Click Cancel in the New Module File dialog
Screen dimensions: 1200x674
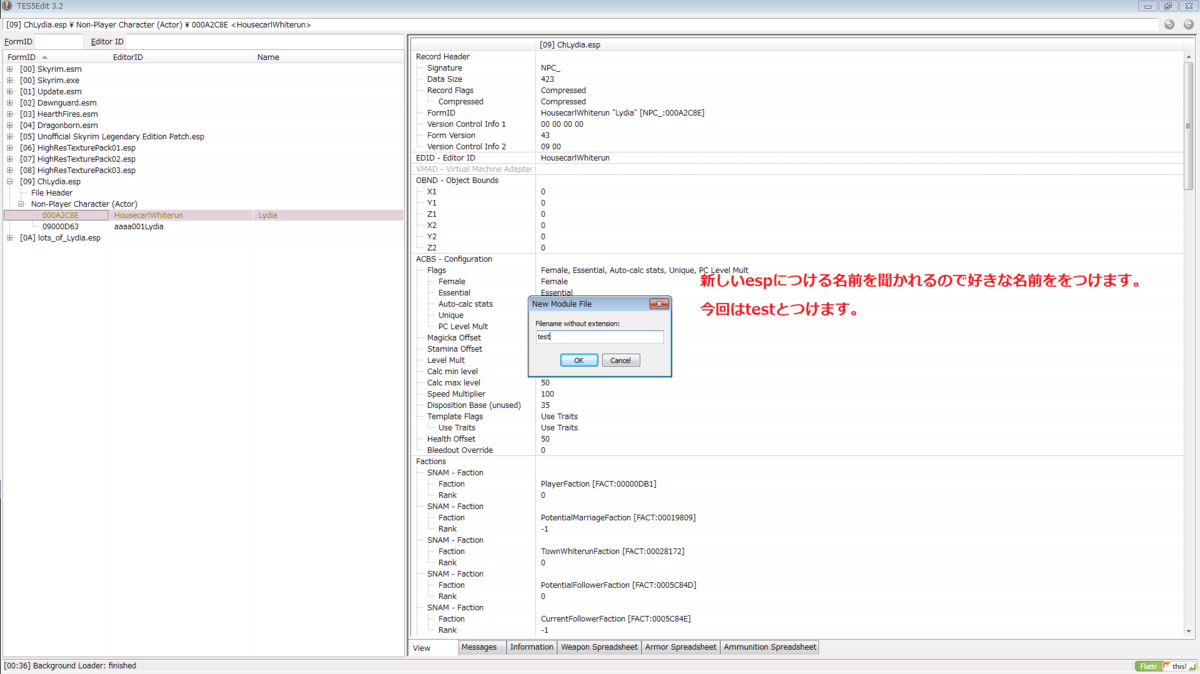(x=620, y=359)
